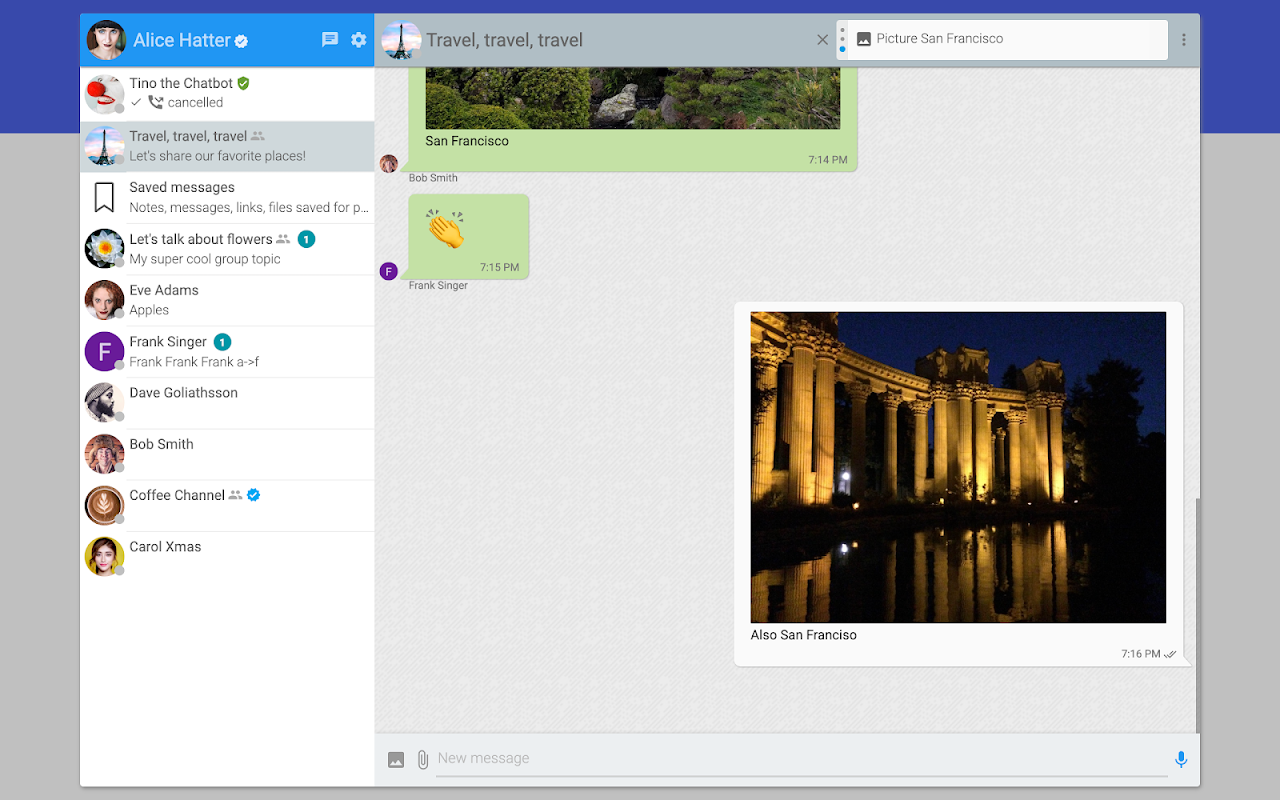Open the three-dot chat options menu
Image resolution: width=1280 pixels, height=800 pixels.
point(1184,40)
